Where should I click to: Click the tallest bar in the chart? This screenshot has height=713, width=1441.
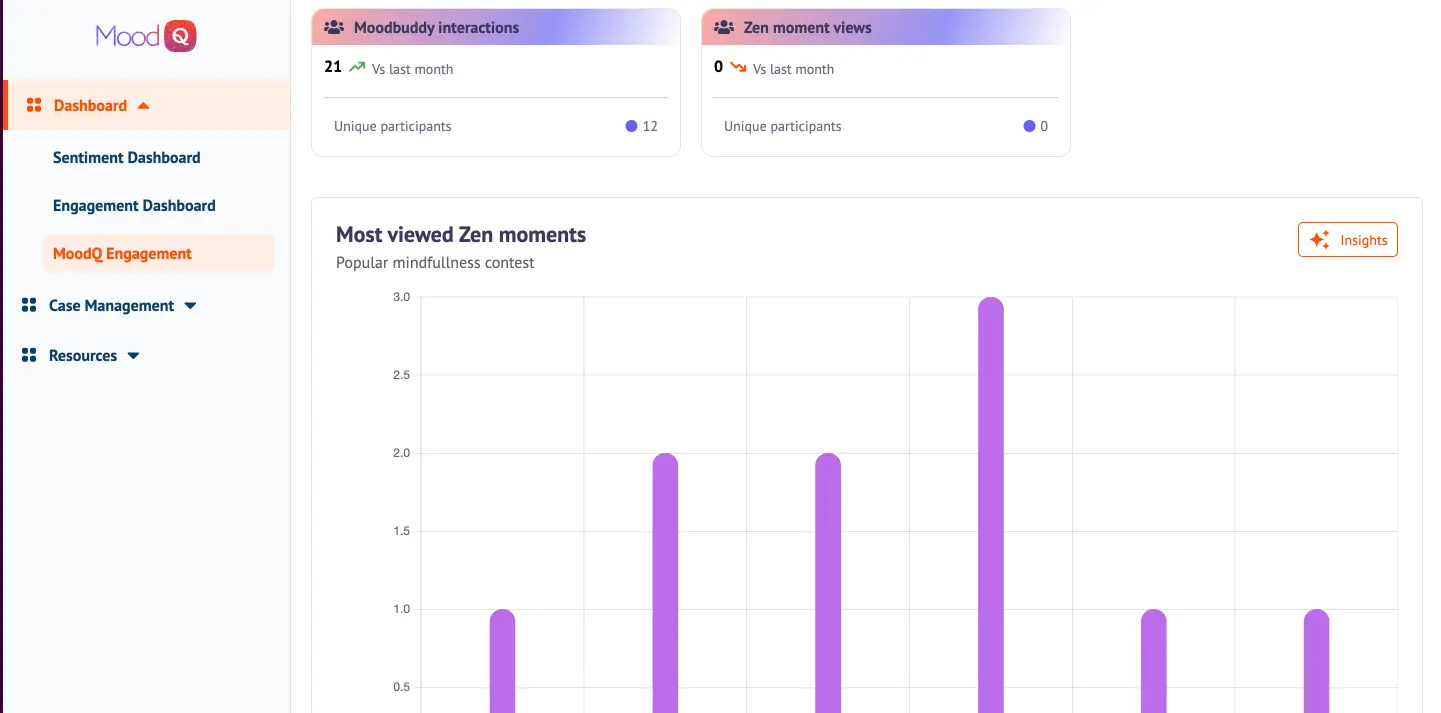pos(990,500)
